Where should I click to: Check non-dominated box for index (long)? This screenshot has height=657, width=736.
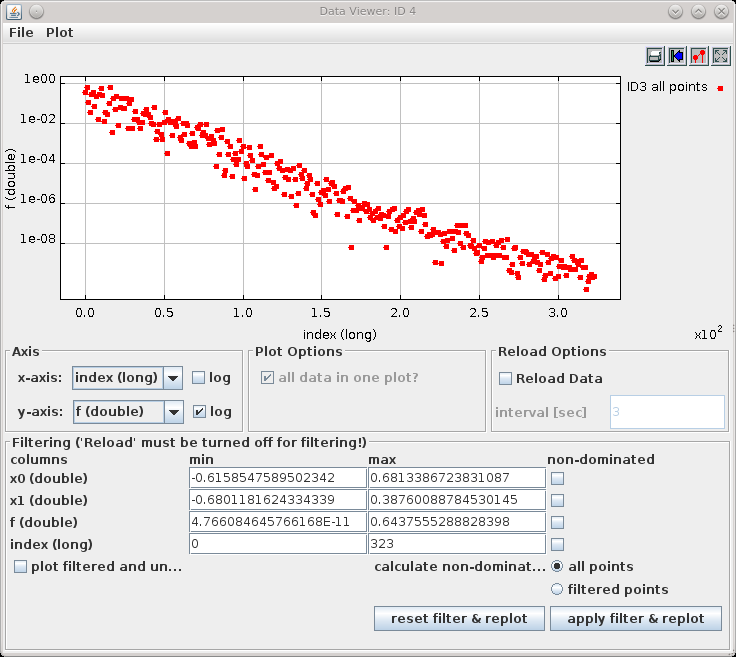[557, 544]
